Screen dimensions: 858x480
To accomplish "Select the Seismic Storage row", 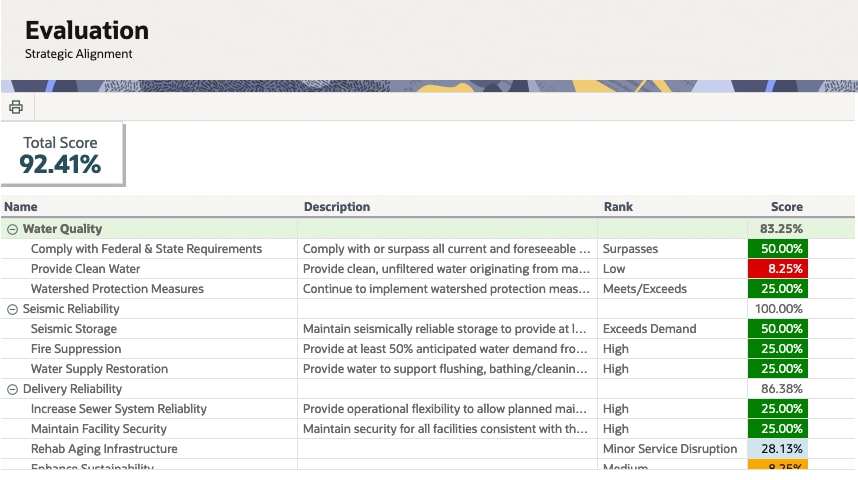I will click(x=74, y=329).
